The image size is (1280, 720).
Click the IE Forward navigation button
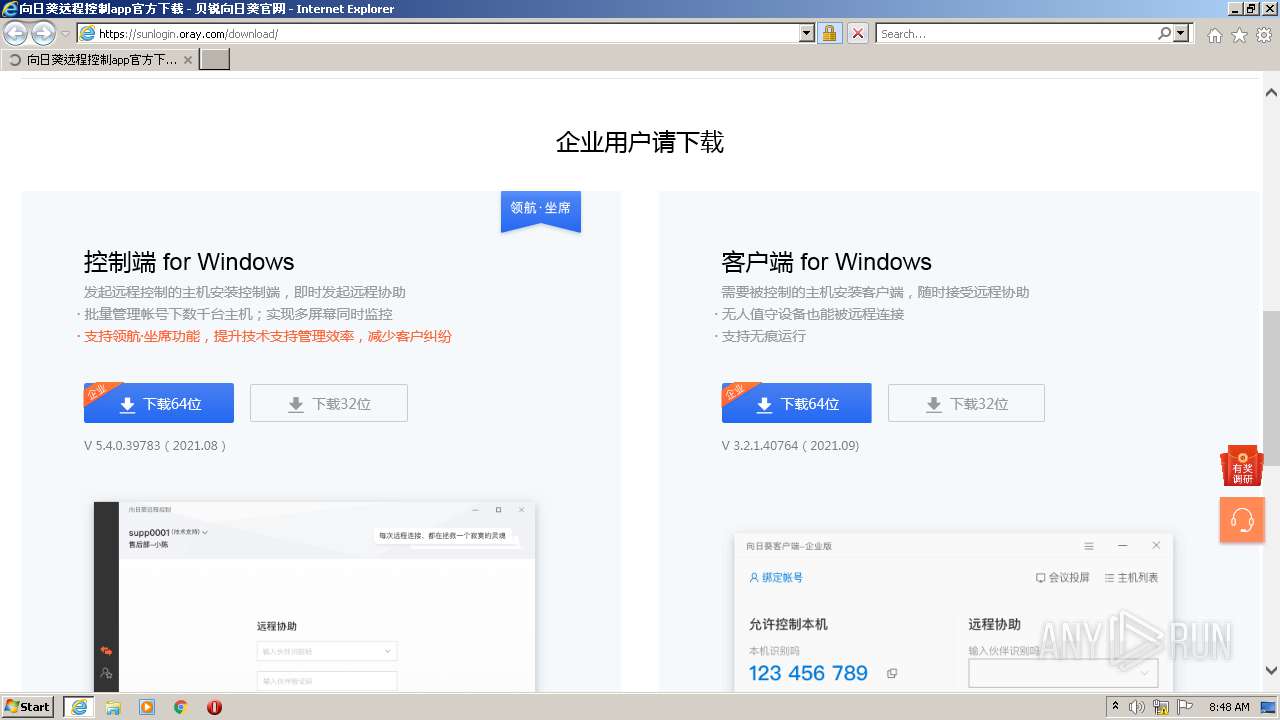[43, 33]
